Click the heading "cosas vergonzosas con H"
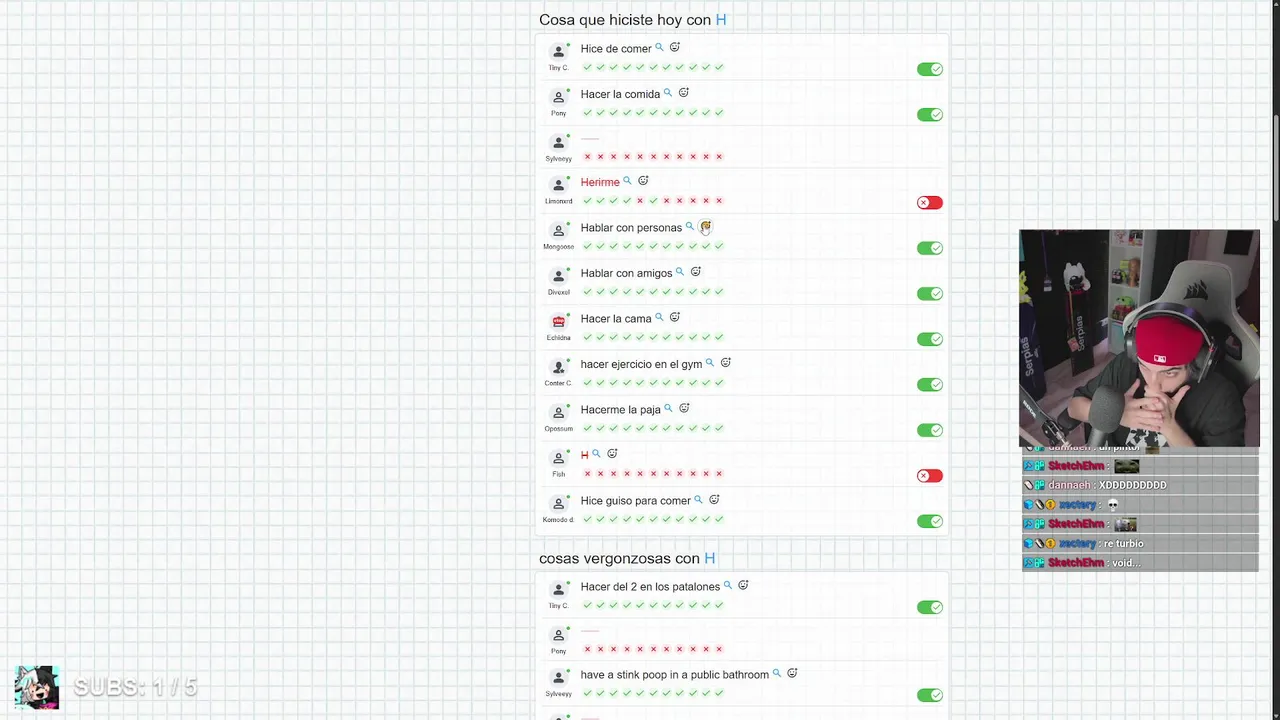The image size is (1280, 720). tap(627, 559)
